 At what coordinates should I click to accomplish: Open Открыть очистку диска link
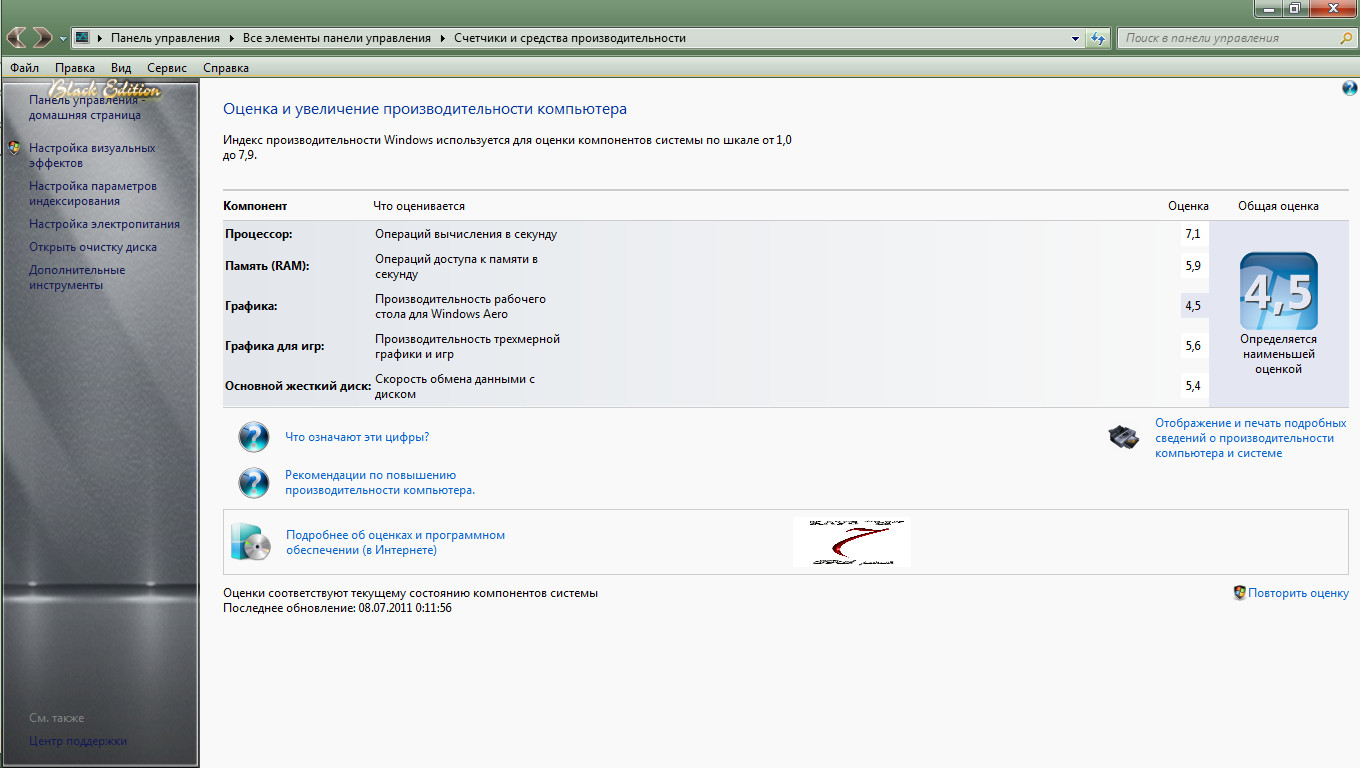pos(93,247)
